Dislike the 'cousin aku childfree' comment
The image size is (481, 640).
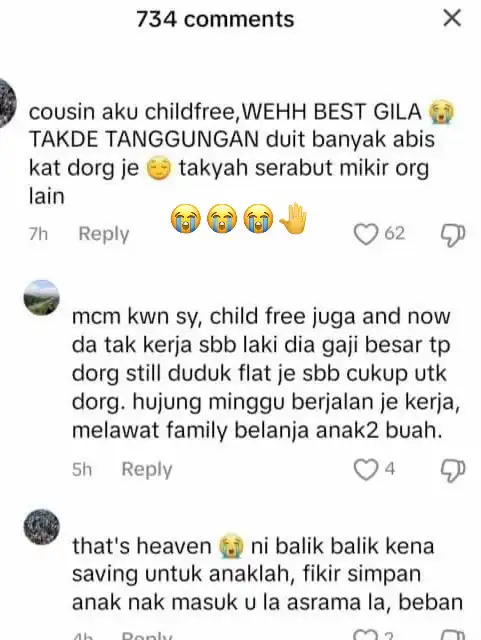pyautogui.click(x=453, y=235)
